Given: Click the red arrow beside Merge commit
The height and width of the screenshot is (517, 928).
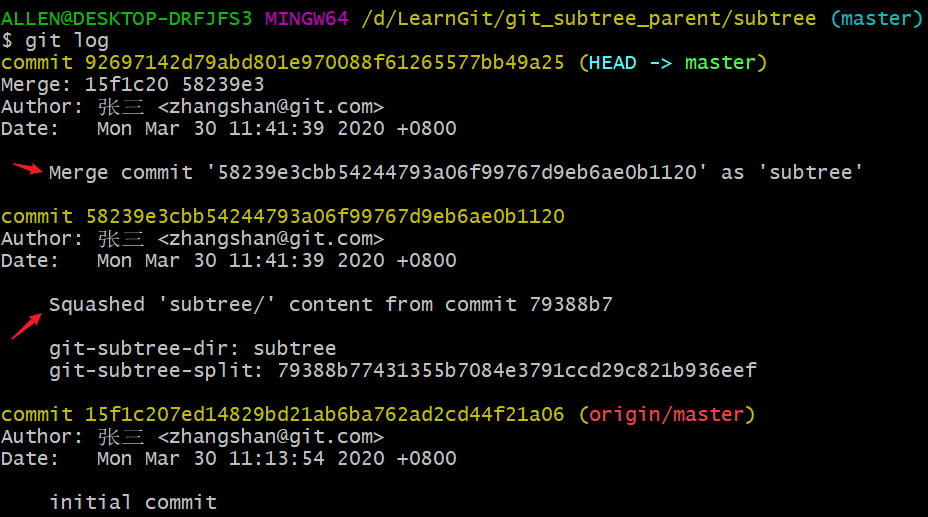Looking at the screenshot, I should point(27,169).
